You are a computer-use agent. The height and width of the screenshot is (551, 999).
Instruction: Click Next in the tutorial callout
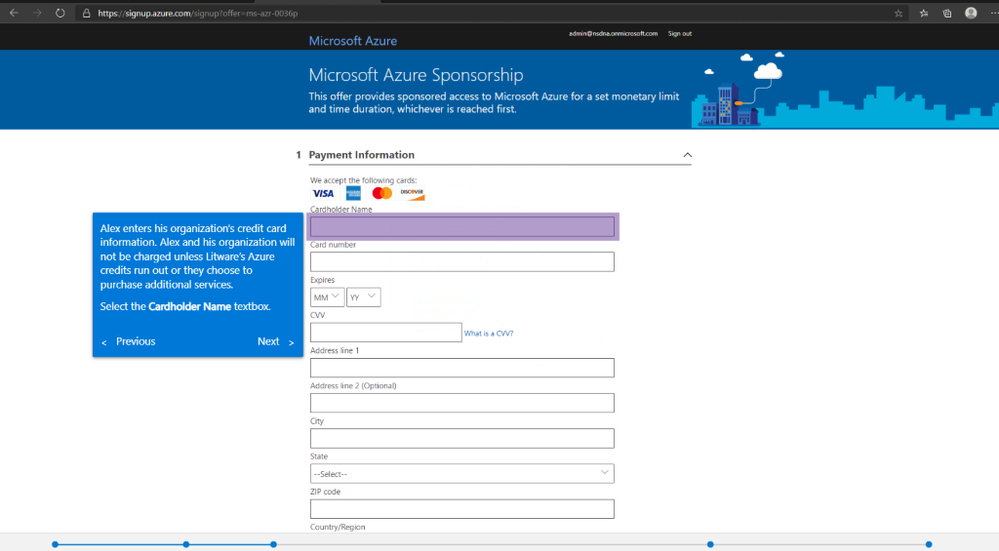(275, 341)
